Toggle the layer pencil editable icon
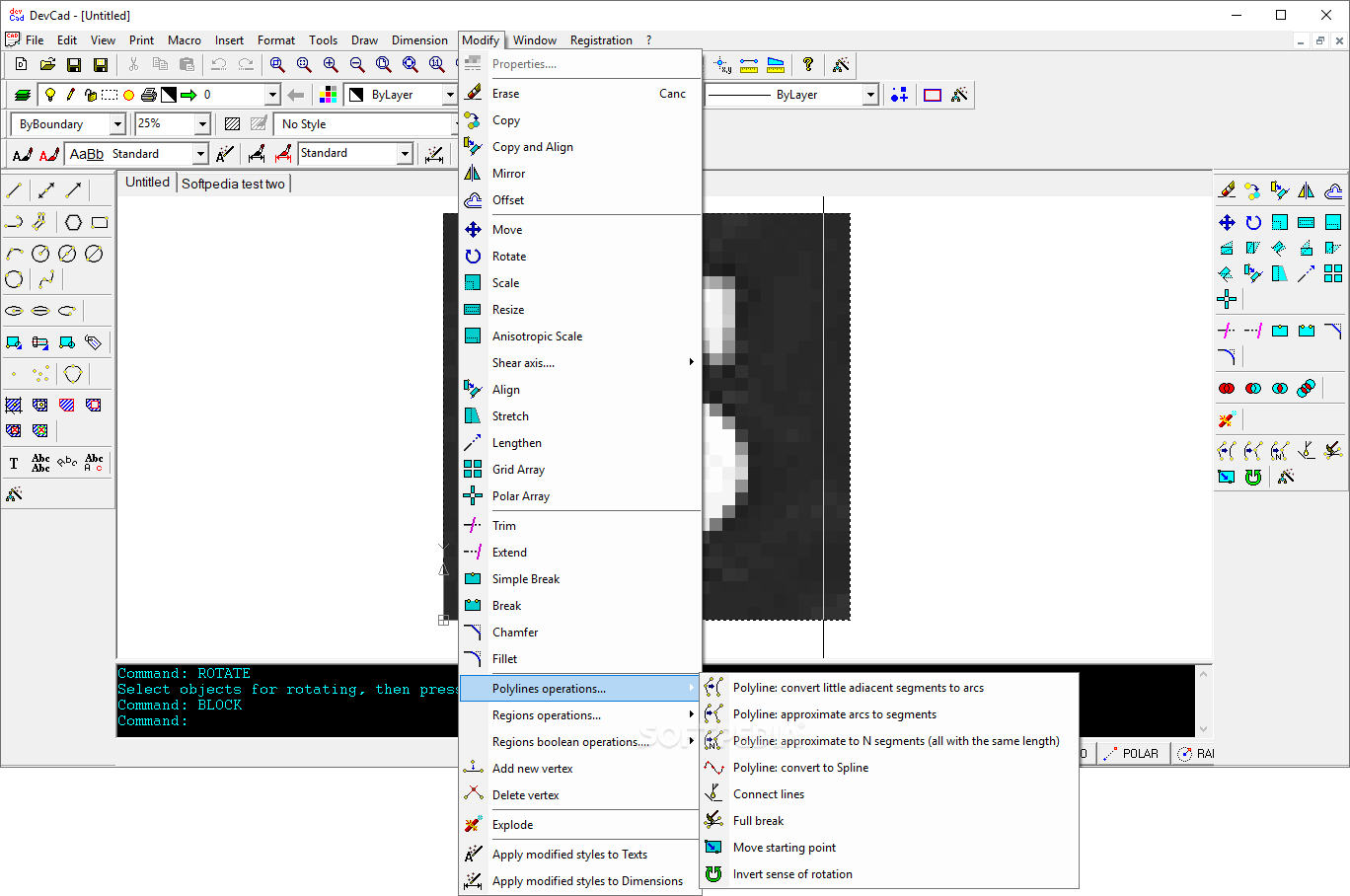The height and width of the screenshot is (896, 1350). [70, 95]
